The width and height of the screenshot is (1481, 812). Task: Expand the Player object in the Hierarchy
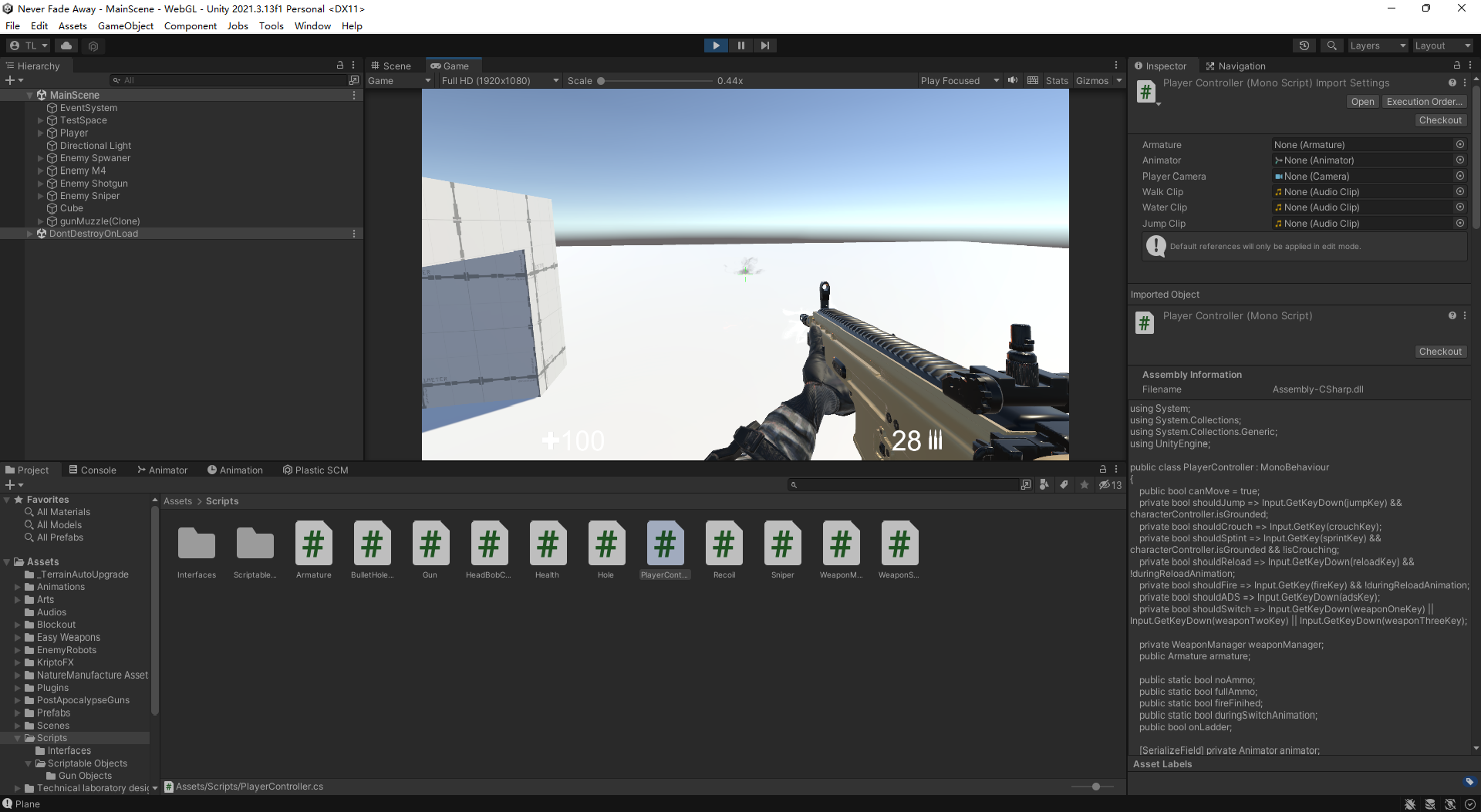tap(41, 133)
